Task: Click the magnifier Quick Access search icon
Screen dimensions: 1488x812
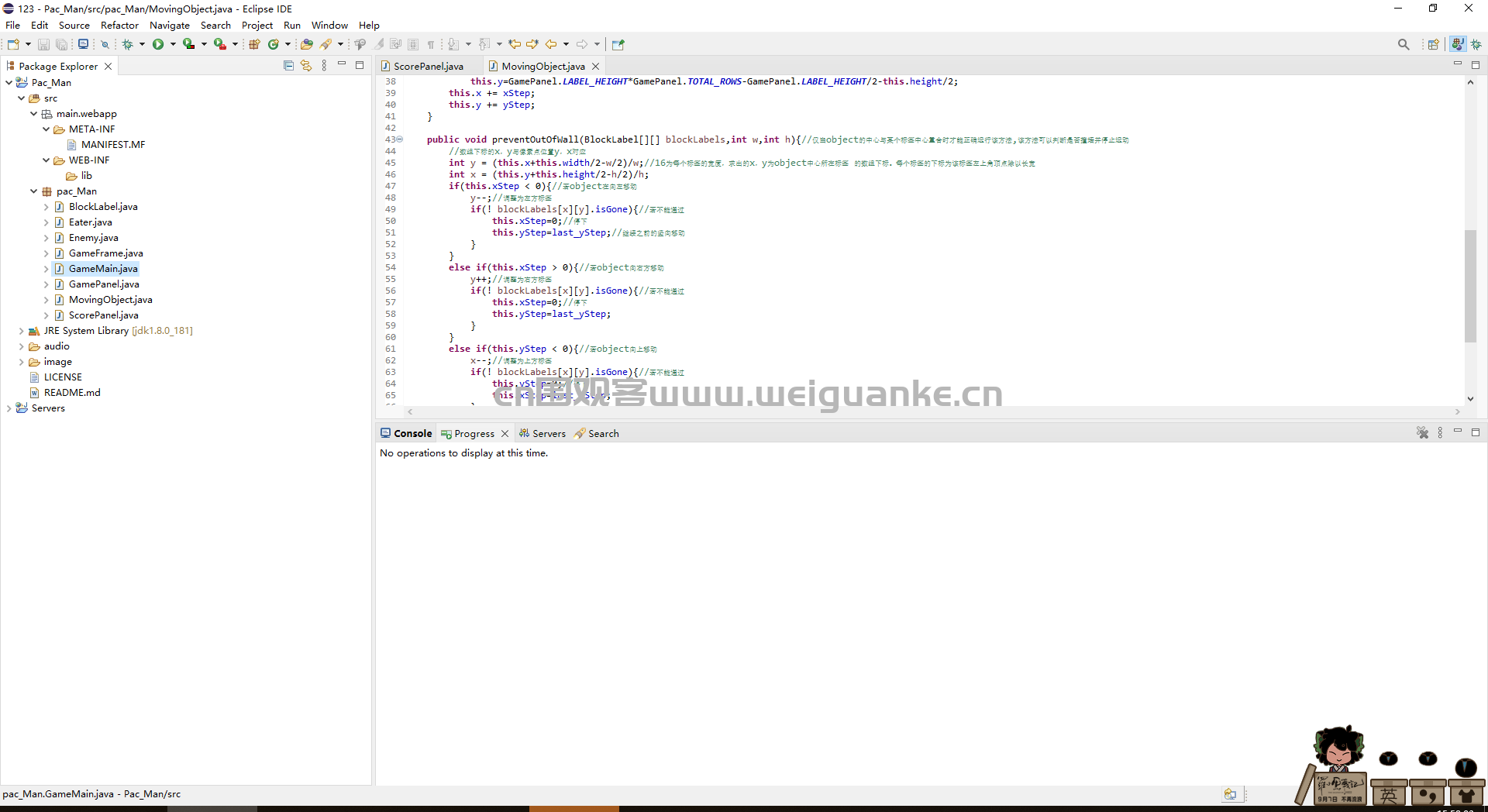Action: click(x=1404, y=44)
